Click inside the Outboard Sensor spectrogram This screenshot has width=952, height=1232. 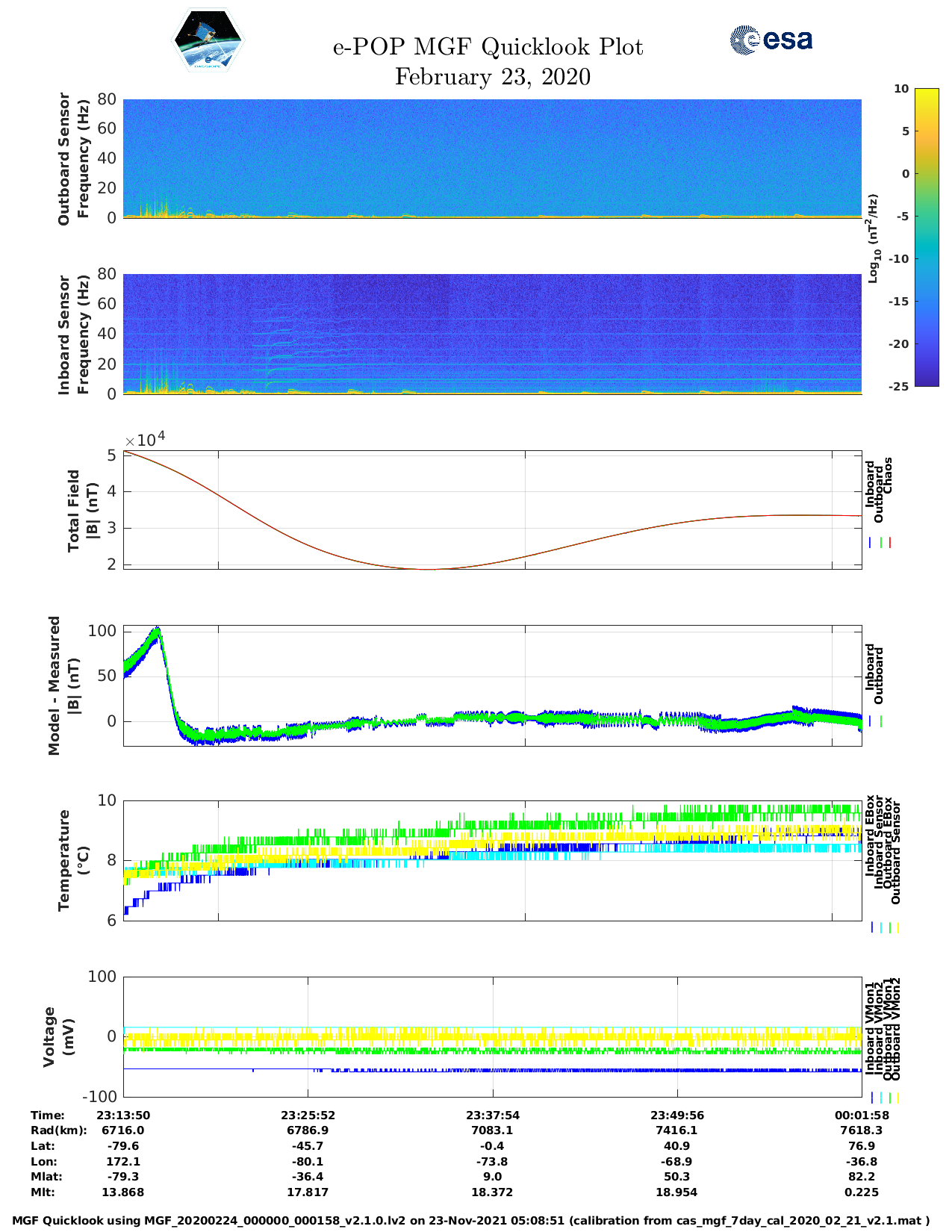tap(492, 158)
